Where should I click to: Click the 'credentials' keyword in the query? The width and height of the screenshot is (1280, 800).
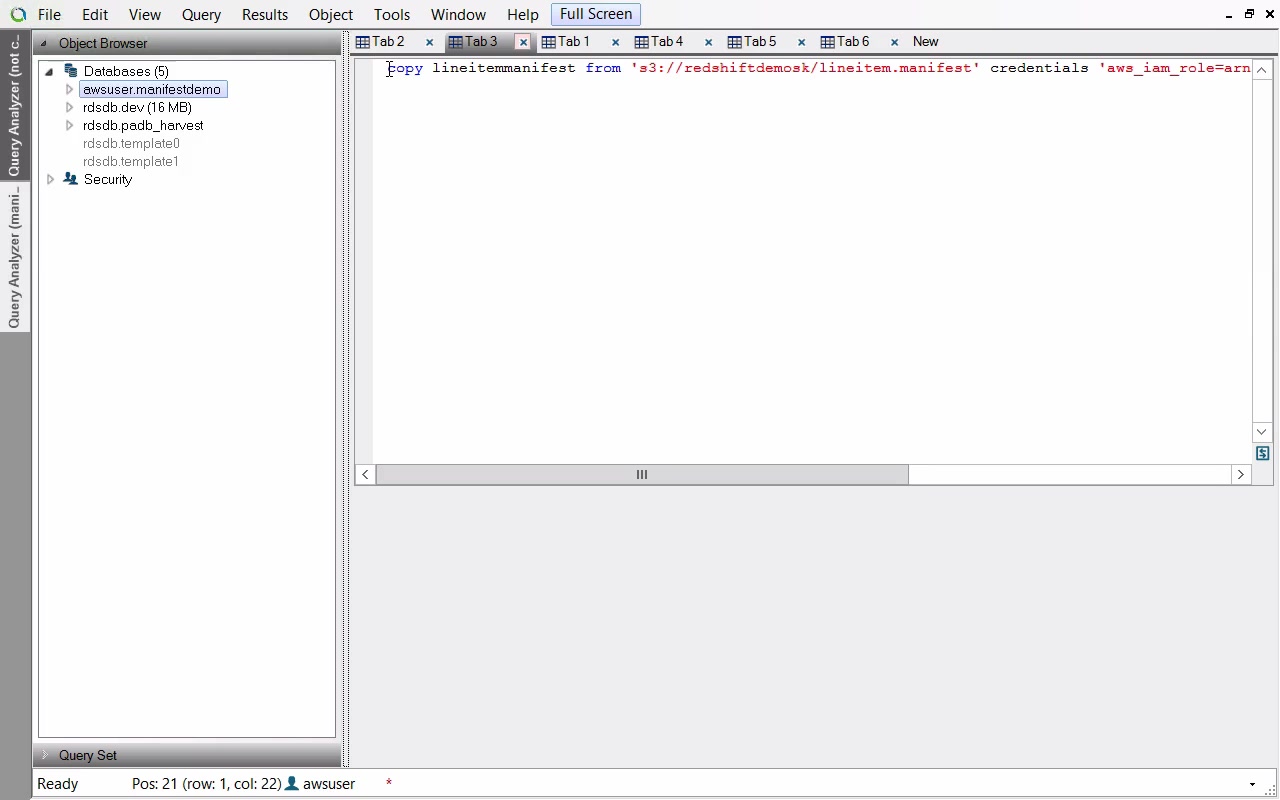point(1039,68)
